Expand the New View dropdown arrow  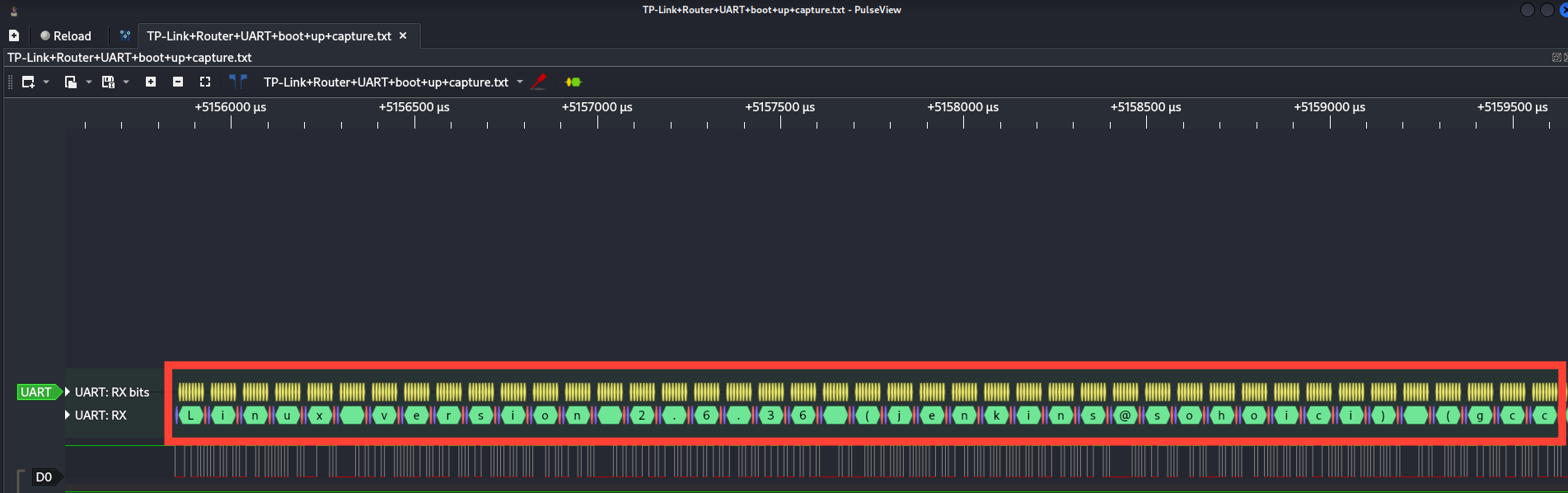pyautogui.click(x=46, y=82)
